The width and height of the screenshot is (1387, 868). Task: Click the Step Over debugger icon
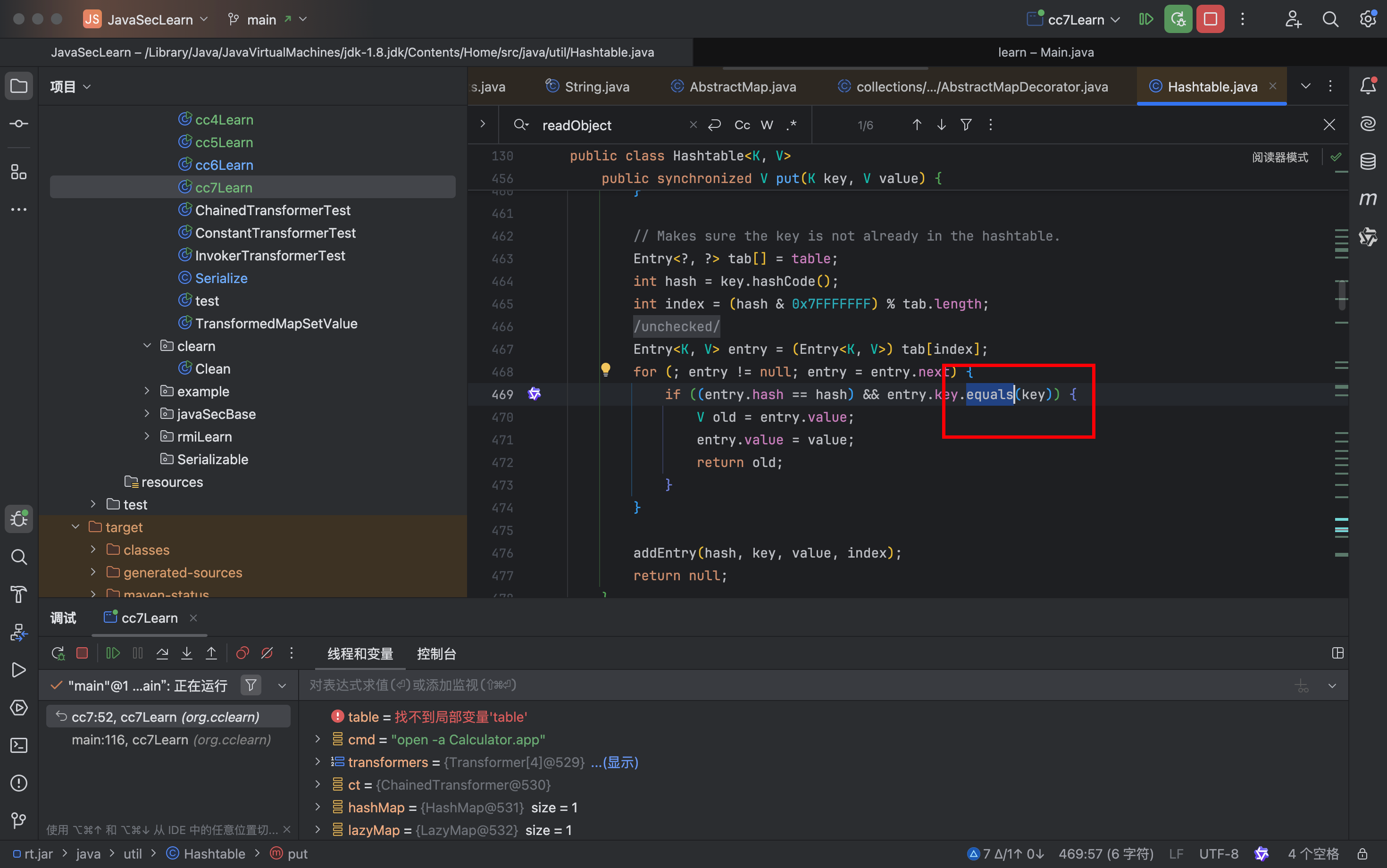tap(162, 653)
